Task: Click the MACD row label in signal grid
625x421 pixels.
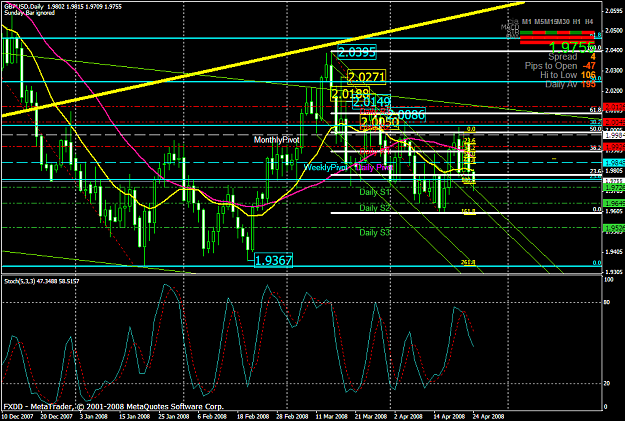Action: tap(510, 27)
